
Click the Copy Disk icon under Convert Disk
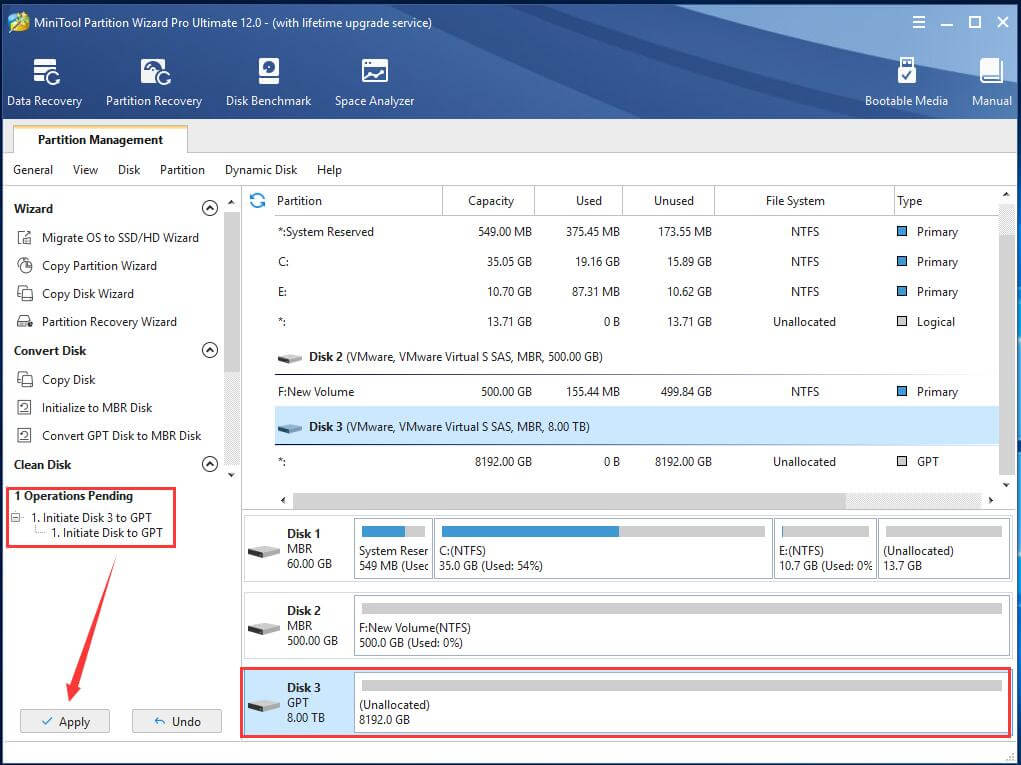(x=24, y=380)
